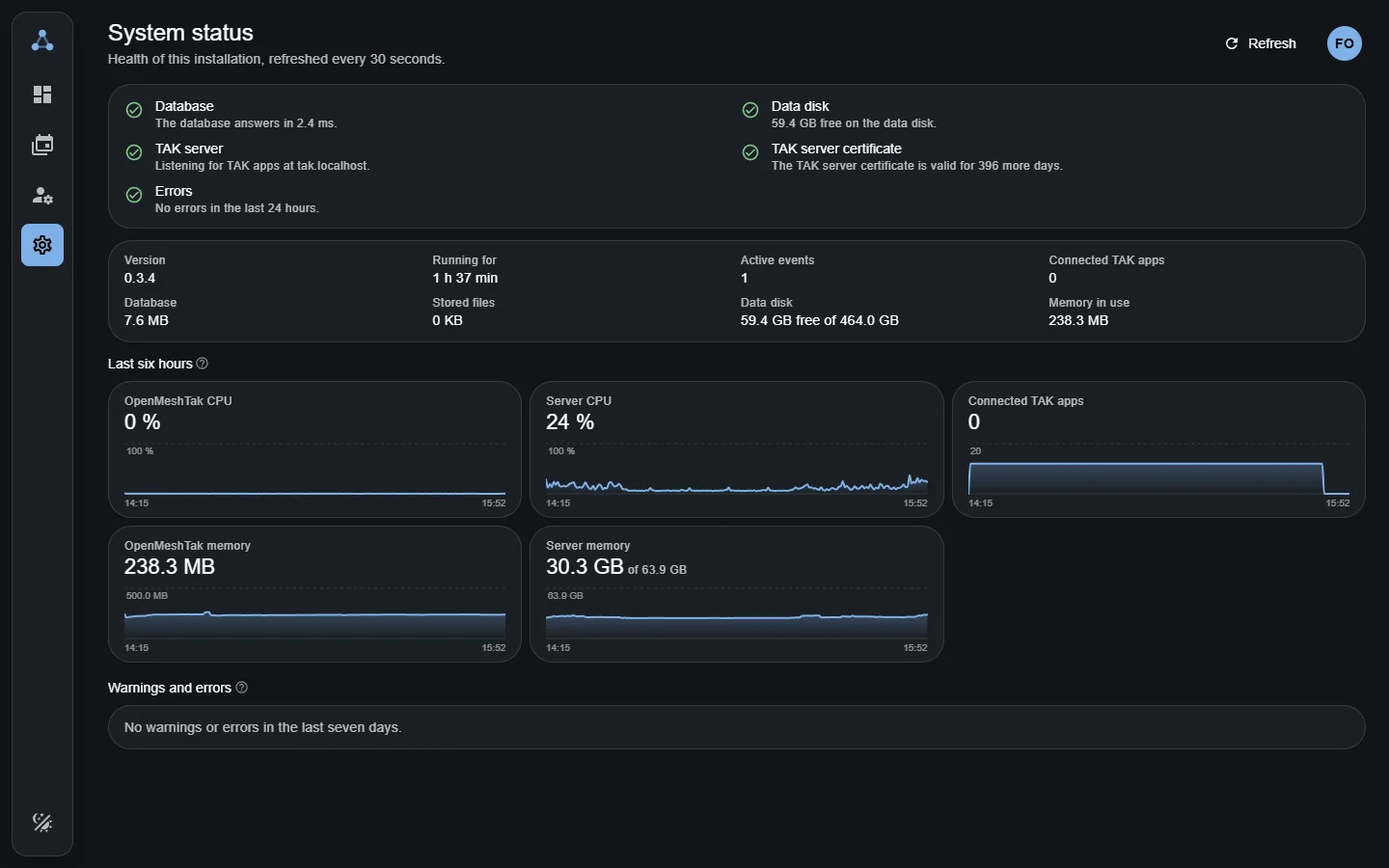Click the Memory in use value 238.3 MB
Image resolution: width=1389 pixels, height=868 pixels.
(x=1078, y=320)
